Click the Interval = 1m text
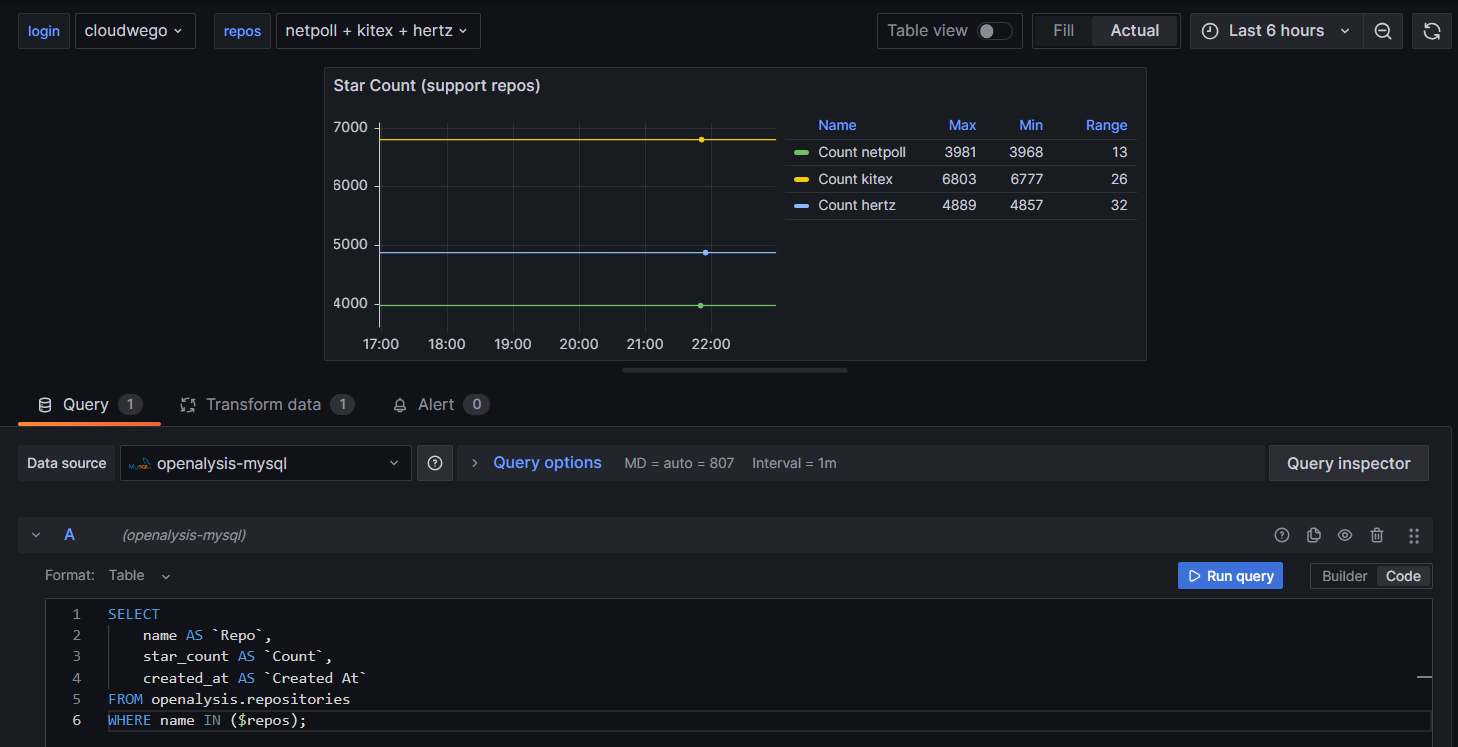Viewport: 1458px width, 747px height. click(x=794, y=463)
